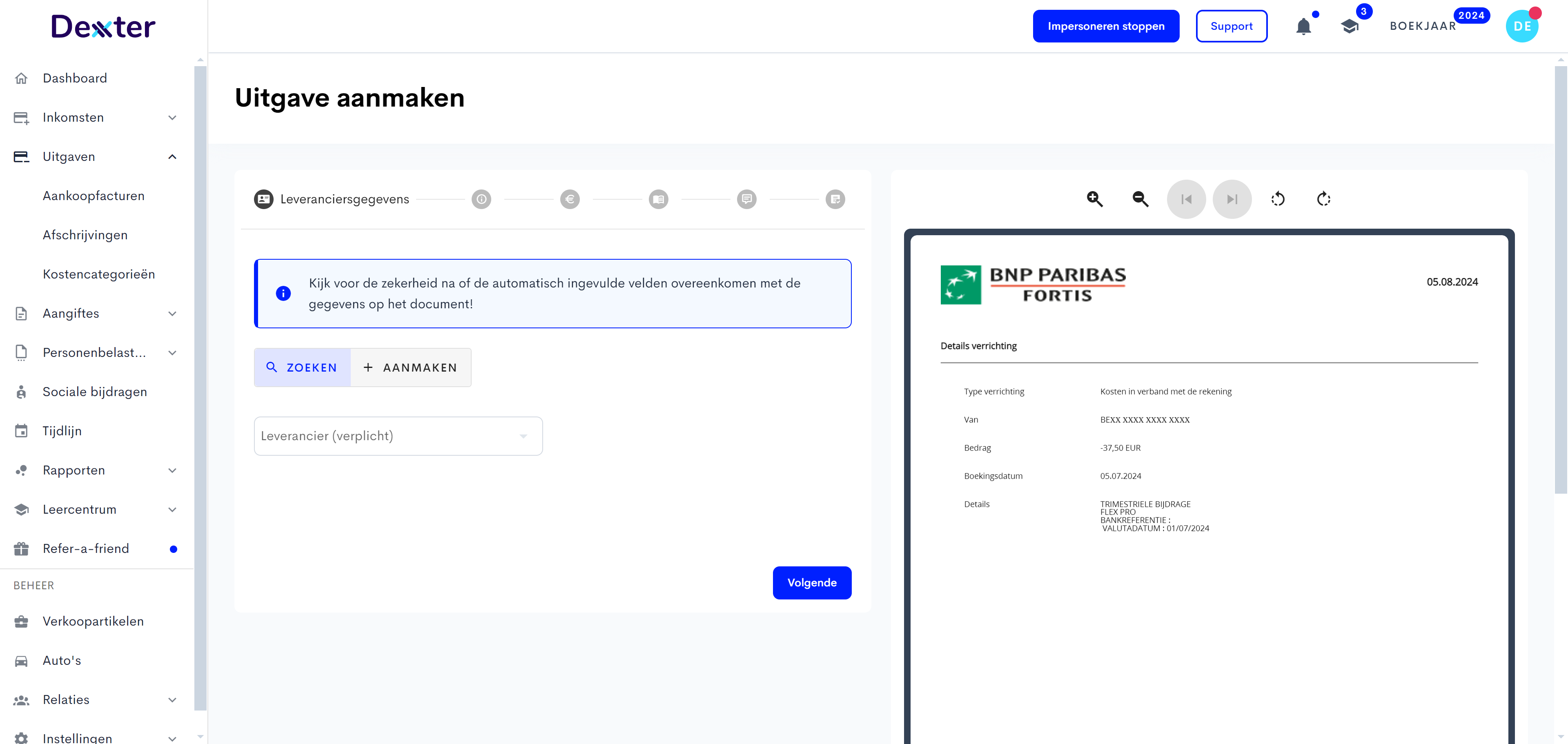Expand the Leercentrum menu chevron
This screenshot has height=744, width=1568.
tap(172, 510)
